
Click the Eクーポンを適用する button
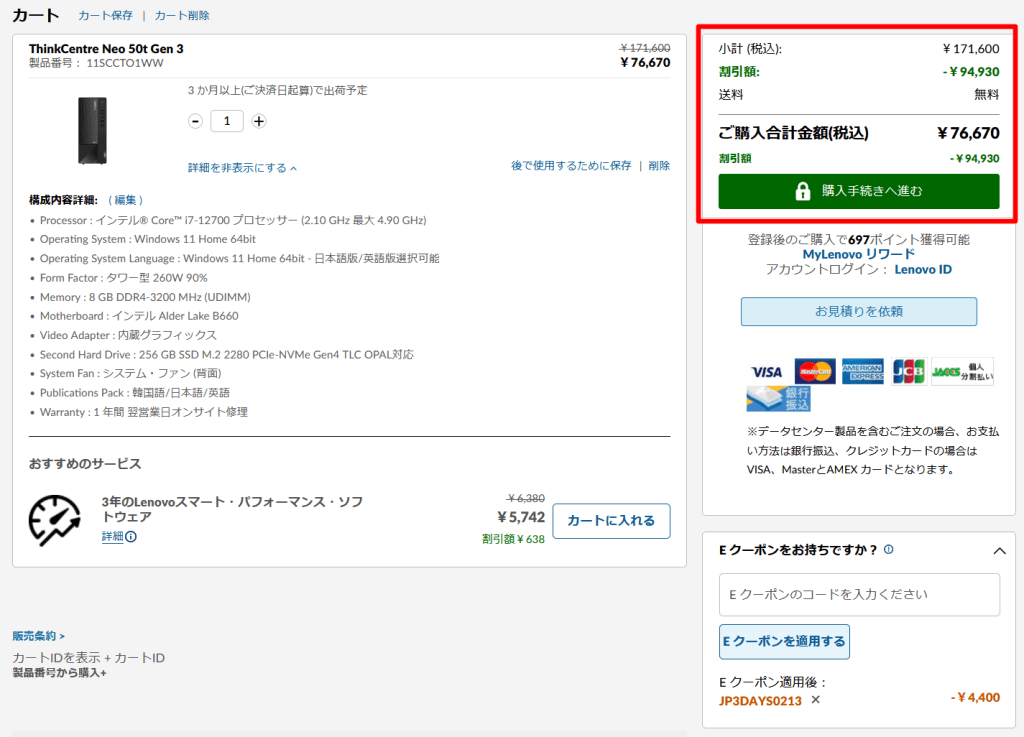[784, 642]
